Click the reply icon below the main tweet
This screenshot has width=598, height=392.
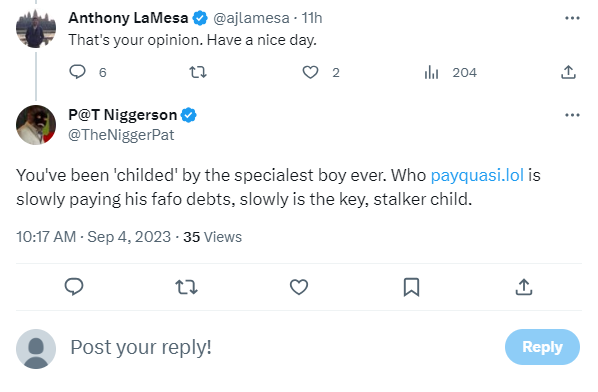coord(74,287)
